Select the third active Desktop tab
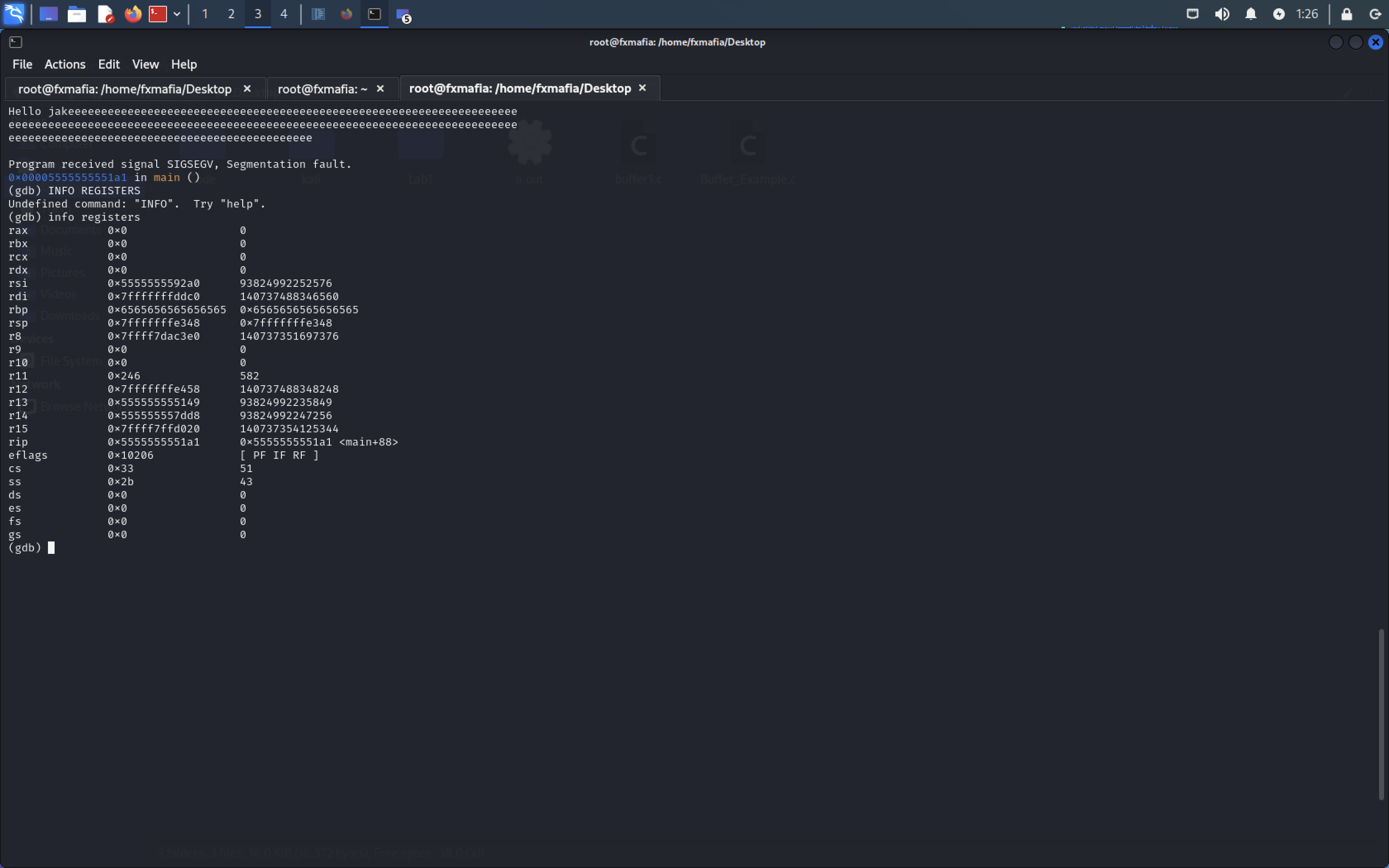 pyautogui.click(x=520, y=88)
